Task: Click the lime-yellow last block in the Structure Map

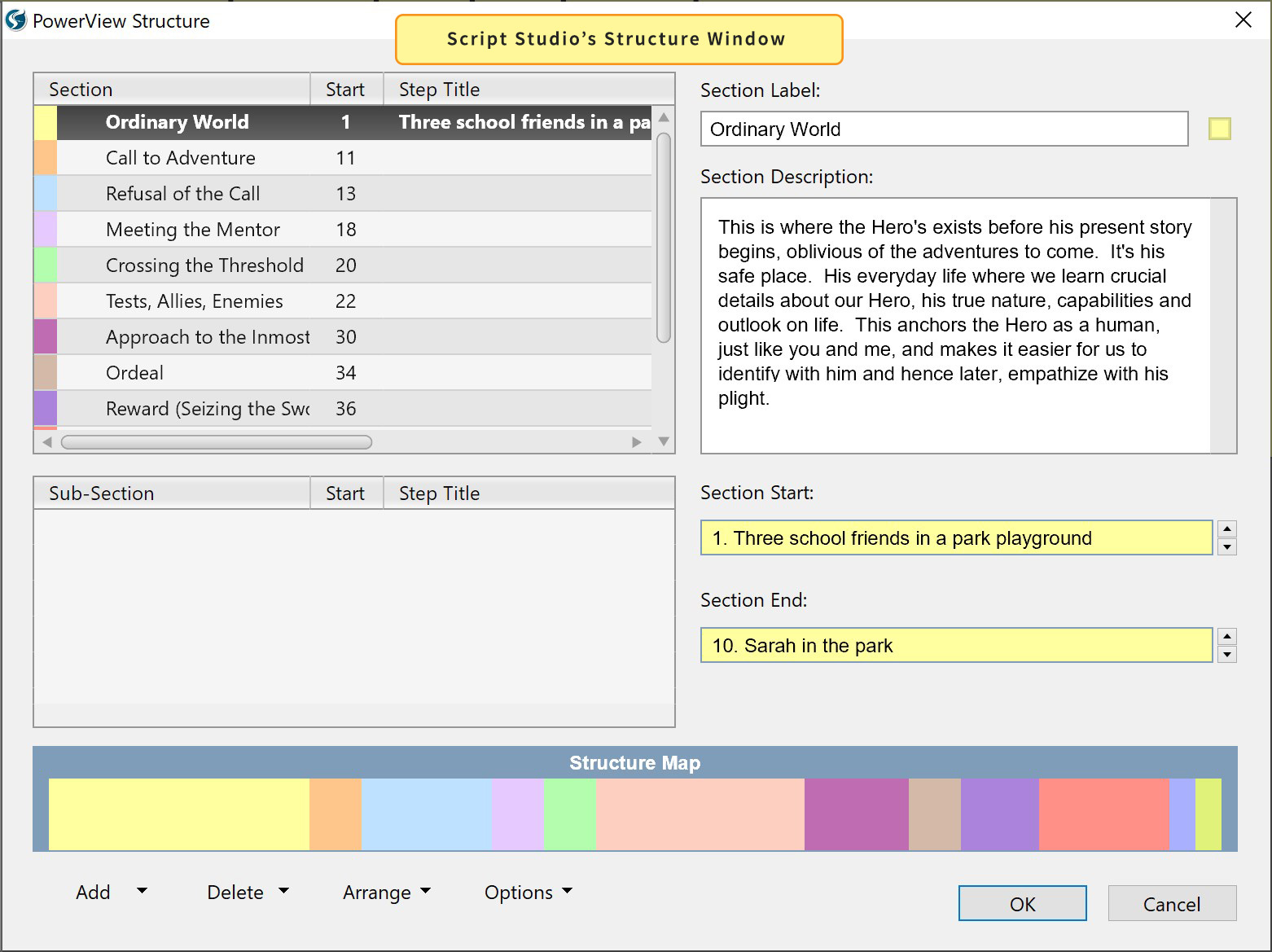Action: 1208,814
